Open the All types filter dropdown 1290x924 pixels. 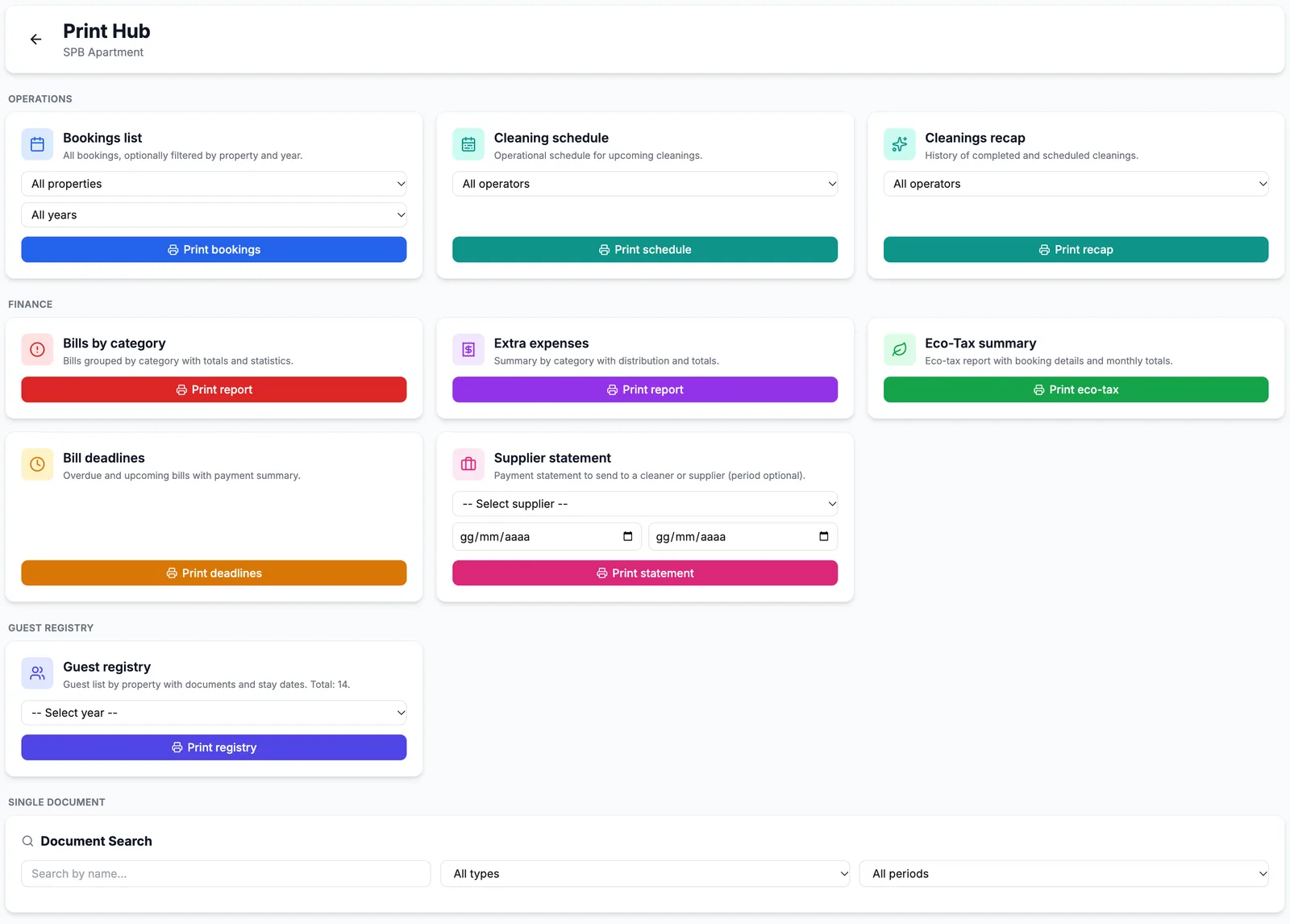pyautogui.click(x=645, y=874)
